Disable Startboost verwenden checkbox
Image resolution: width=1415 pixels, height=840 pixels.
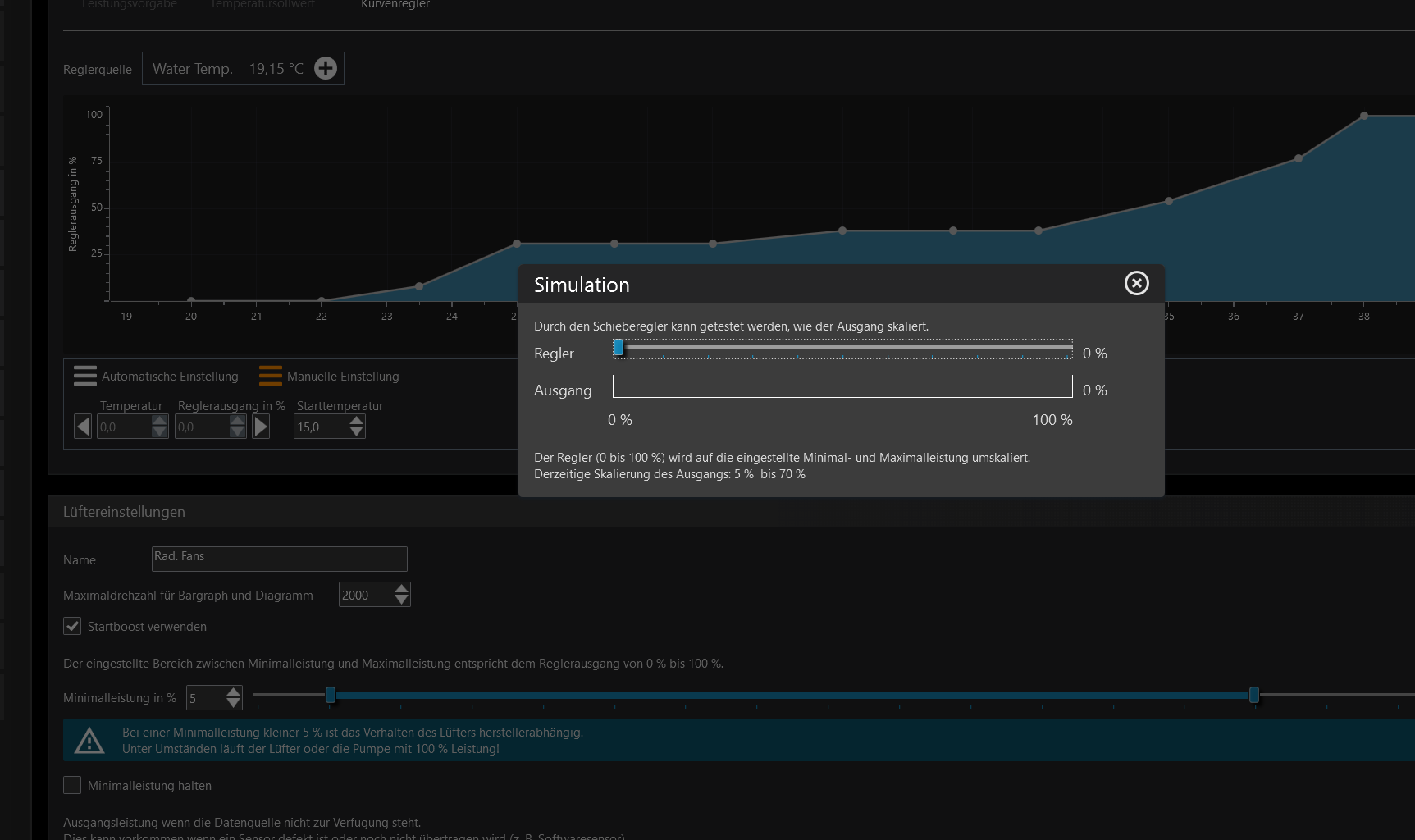click(x=72, y=626)
